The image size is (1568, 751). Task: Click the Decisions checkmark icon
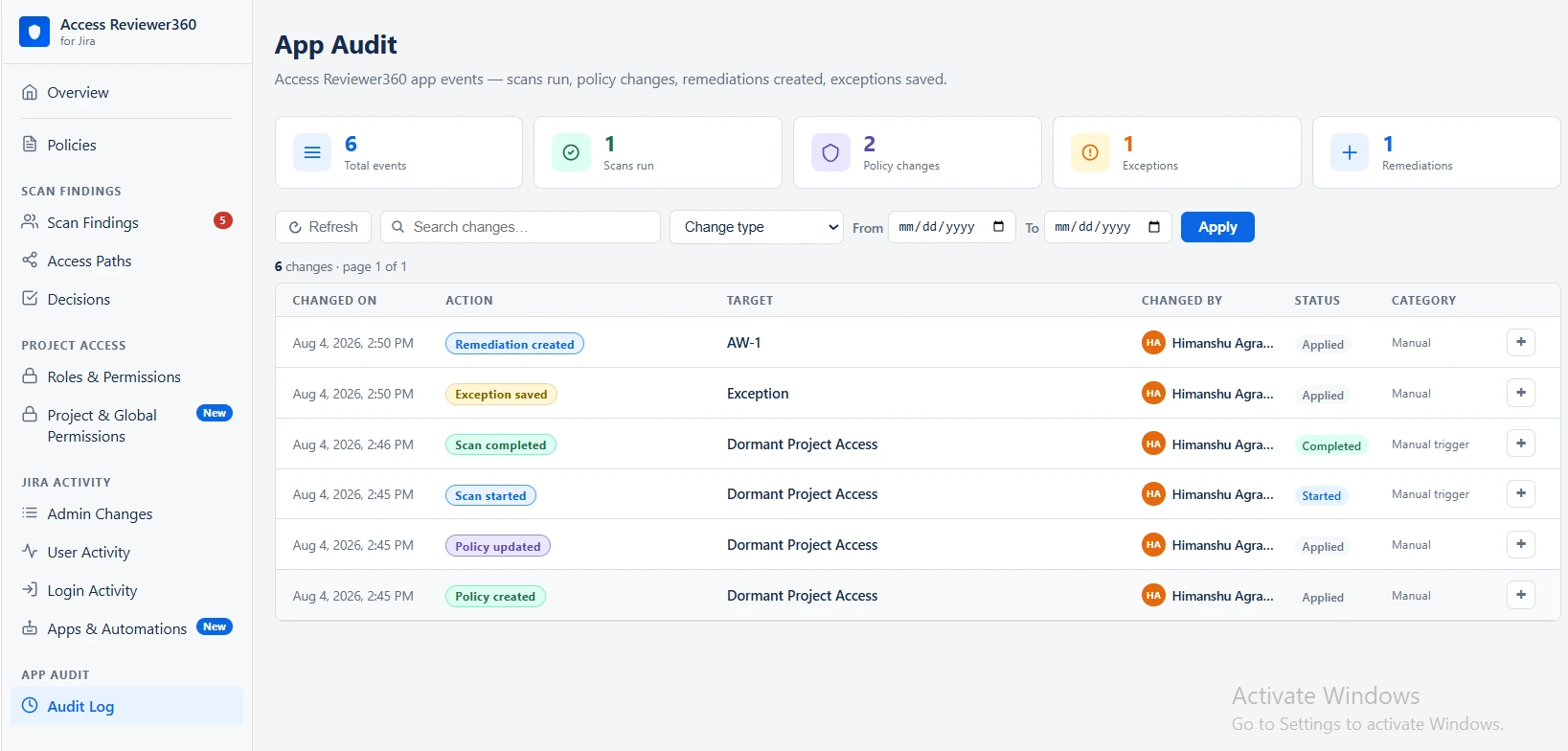click(x=30, y=299)
